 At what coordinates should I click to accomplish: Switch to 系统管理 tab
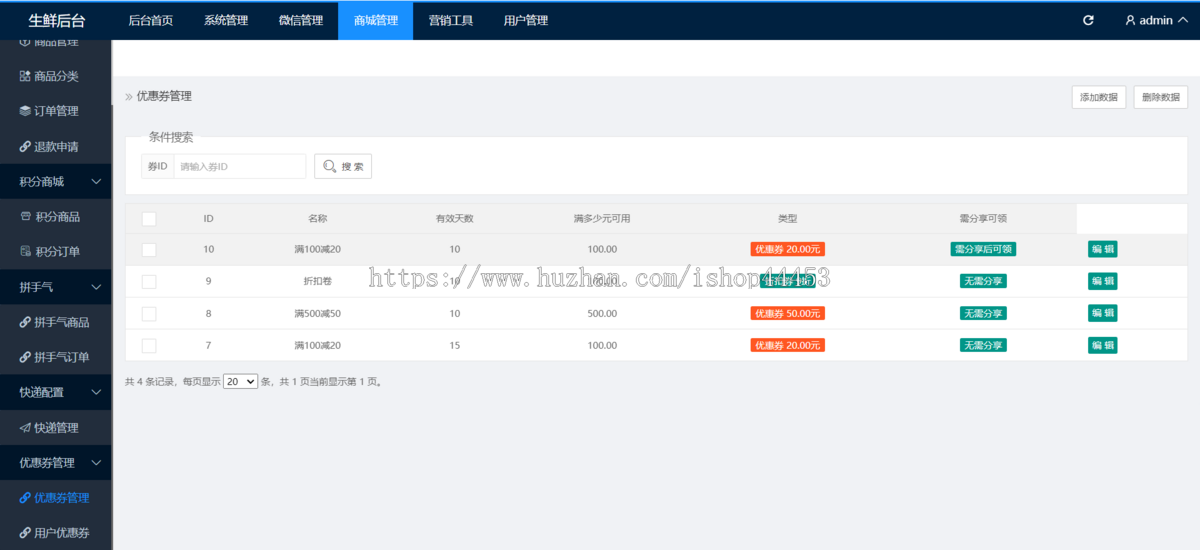(226, 20)
